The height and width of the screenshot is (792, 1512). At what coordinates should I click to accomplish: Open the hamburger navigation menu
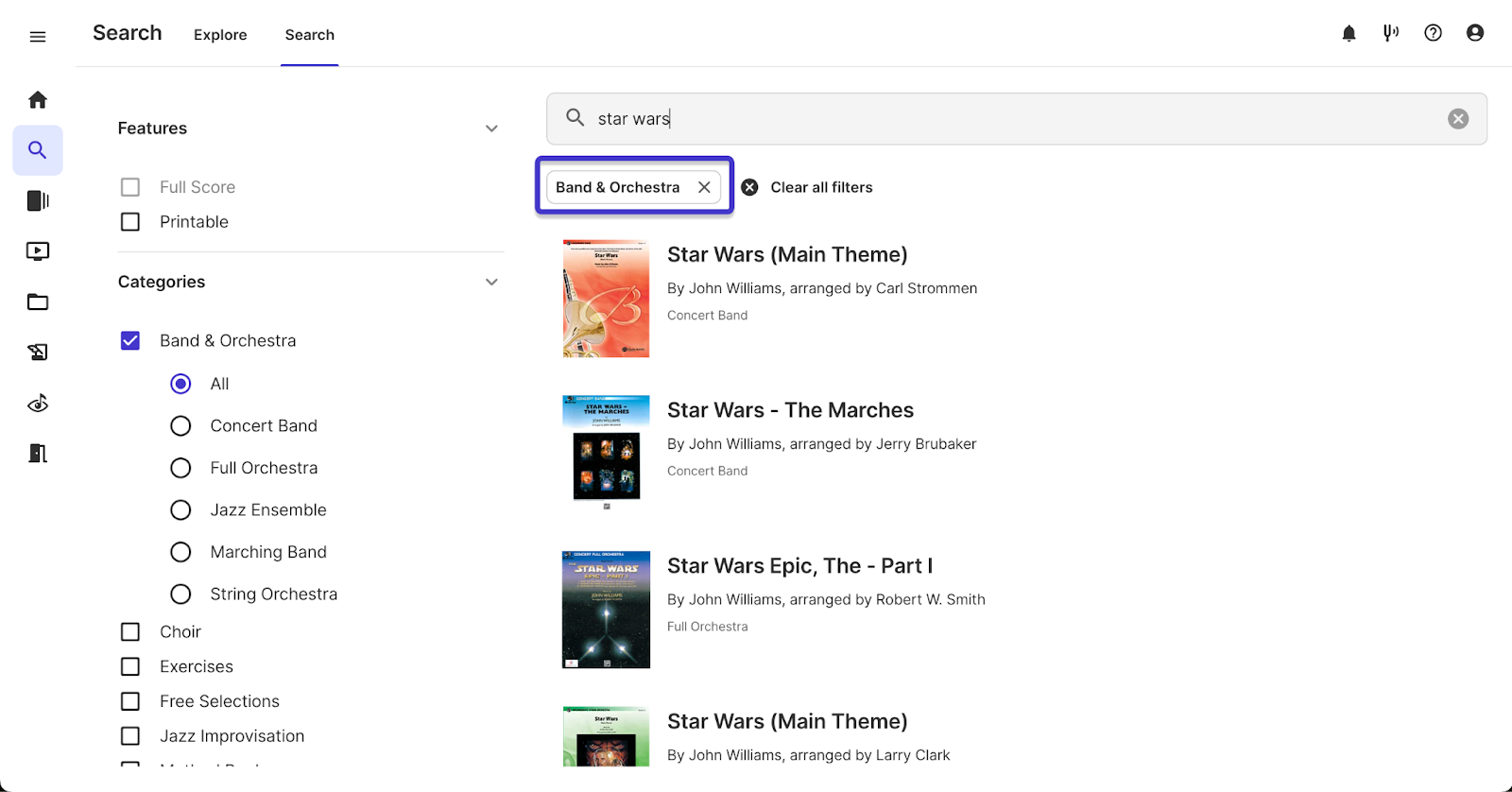click(38, 37)
